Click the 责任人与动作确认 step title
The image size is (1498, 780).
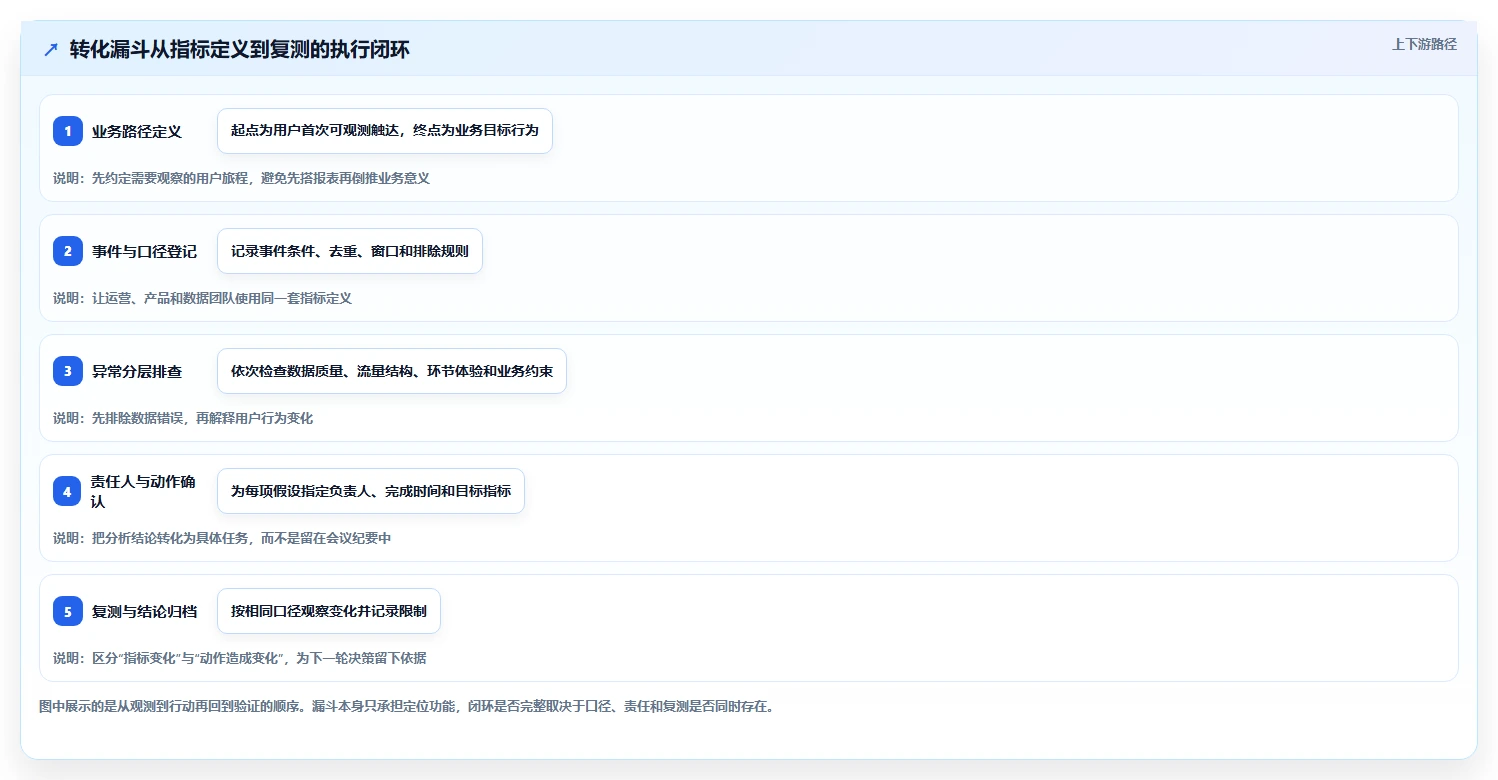pos(142,491)
